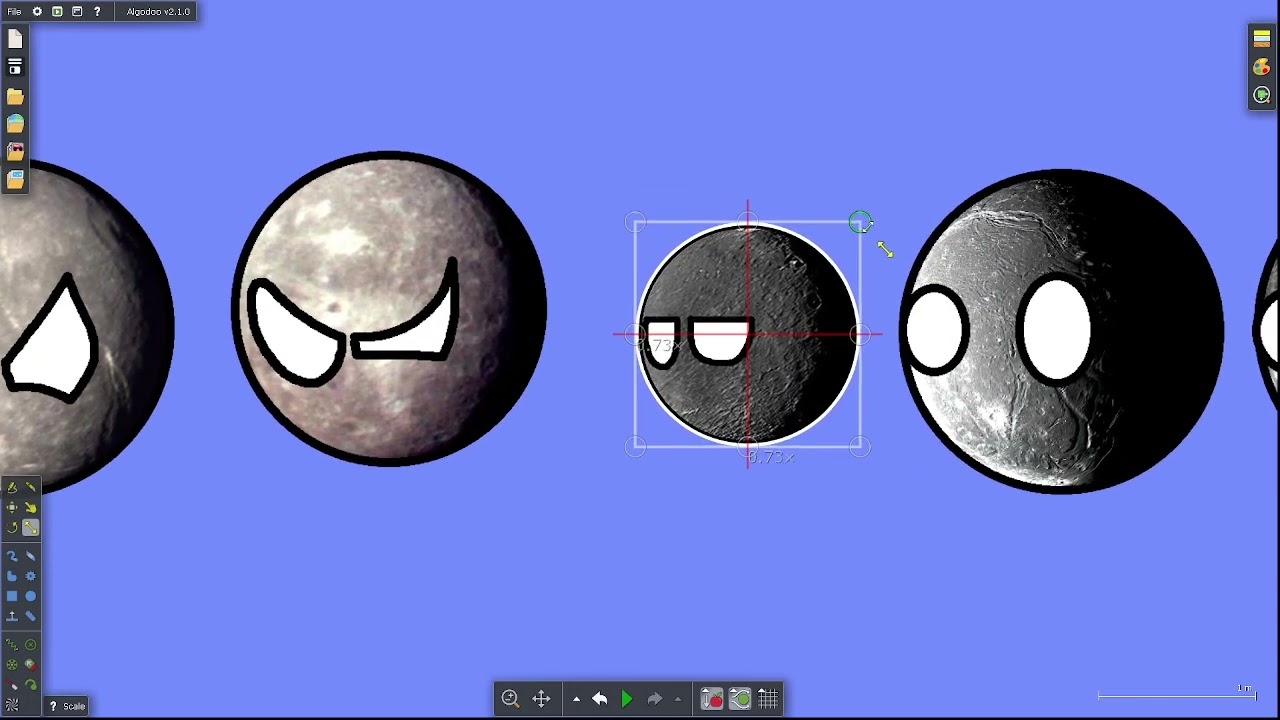Screen dimensions: 1280x720
Task: Click the save scene disk icon
Action: [15, 67]
